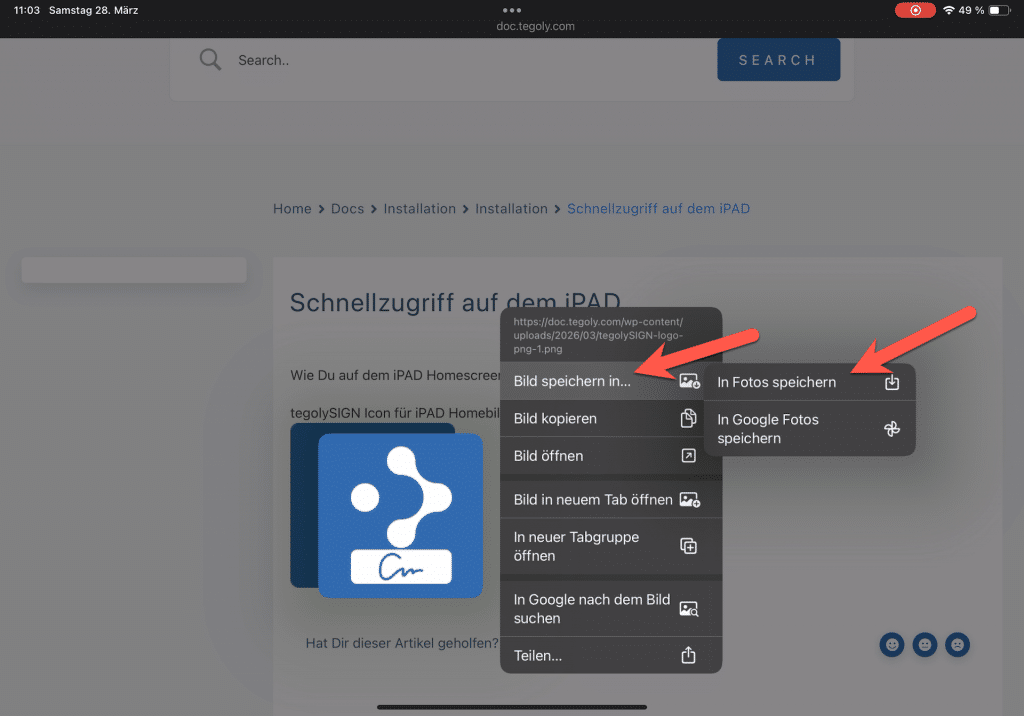This screenshot has height=716, width=1024.
Task: Tap the three-dot multitasking indicator at top
Action: [512, 10]
